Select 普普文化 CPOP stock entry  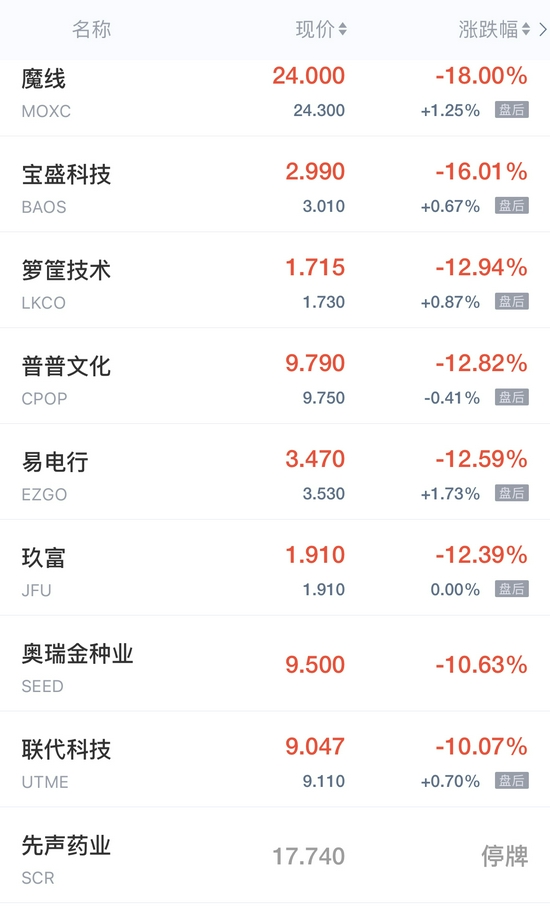coord(275,375)
